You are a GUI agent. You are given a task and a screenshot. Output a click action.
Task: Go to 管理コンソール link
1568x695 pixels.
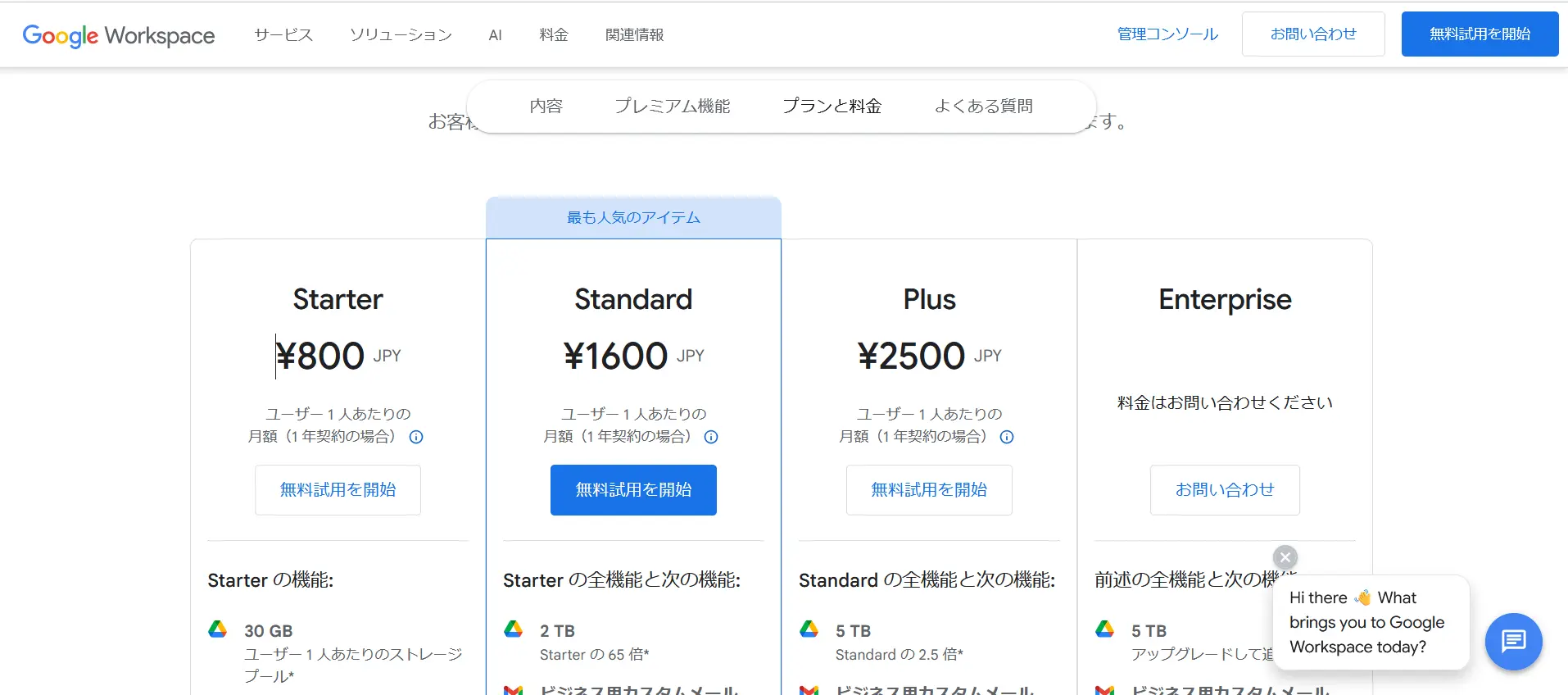click(x=1167, y=34)
